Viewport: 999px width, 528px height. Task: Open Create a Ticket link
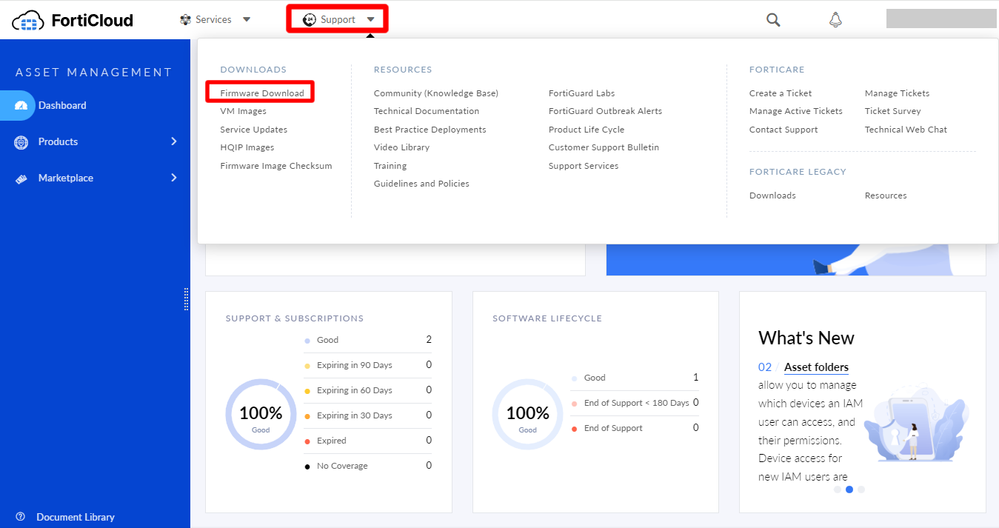[780, 93]
